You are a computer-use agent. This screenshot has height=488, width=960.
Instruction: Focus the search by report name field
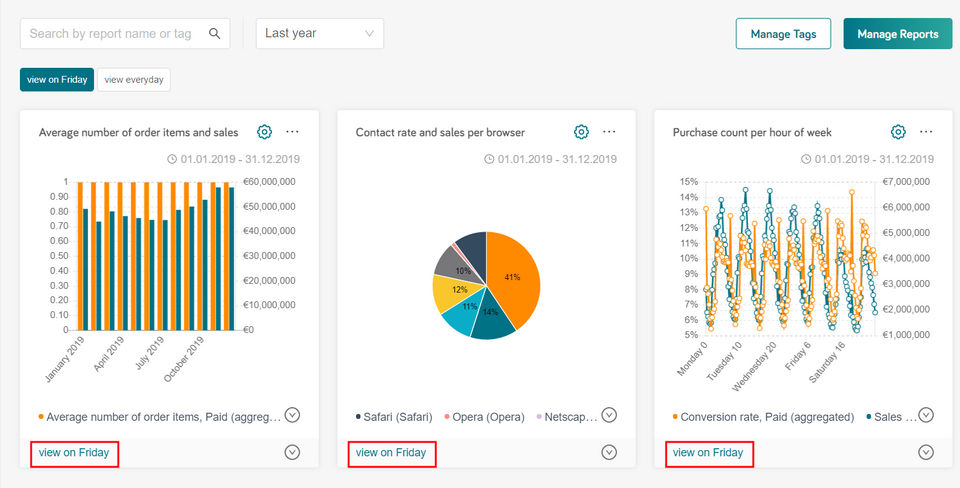point(110,33)
